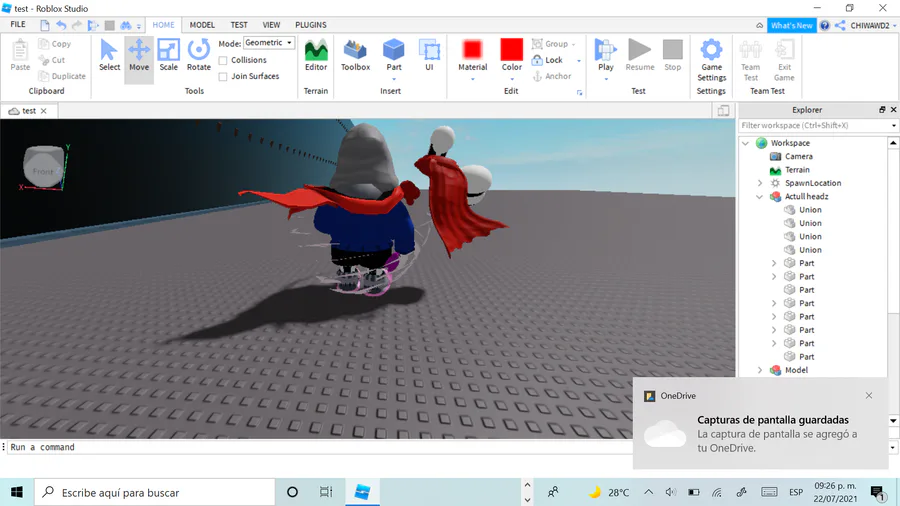
Task: Open the Help question mark icon
Action: pyautogui.click(x=825, y=25)
